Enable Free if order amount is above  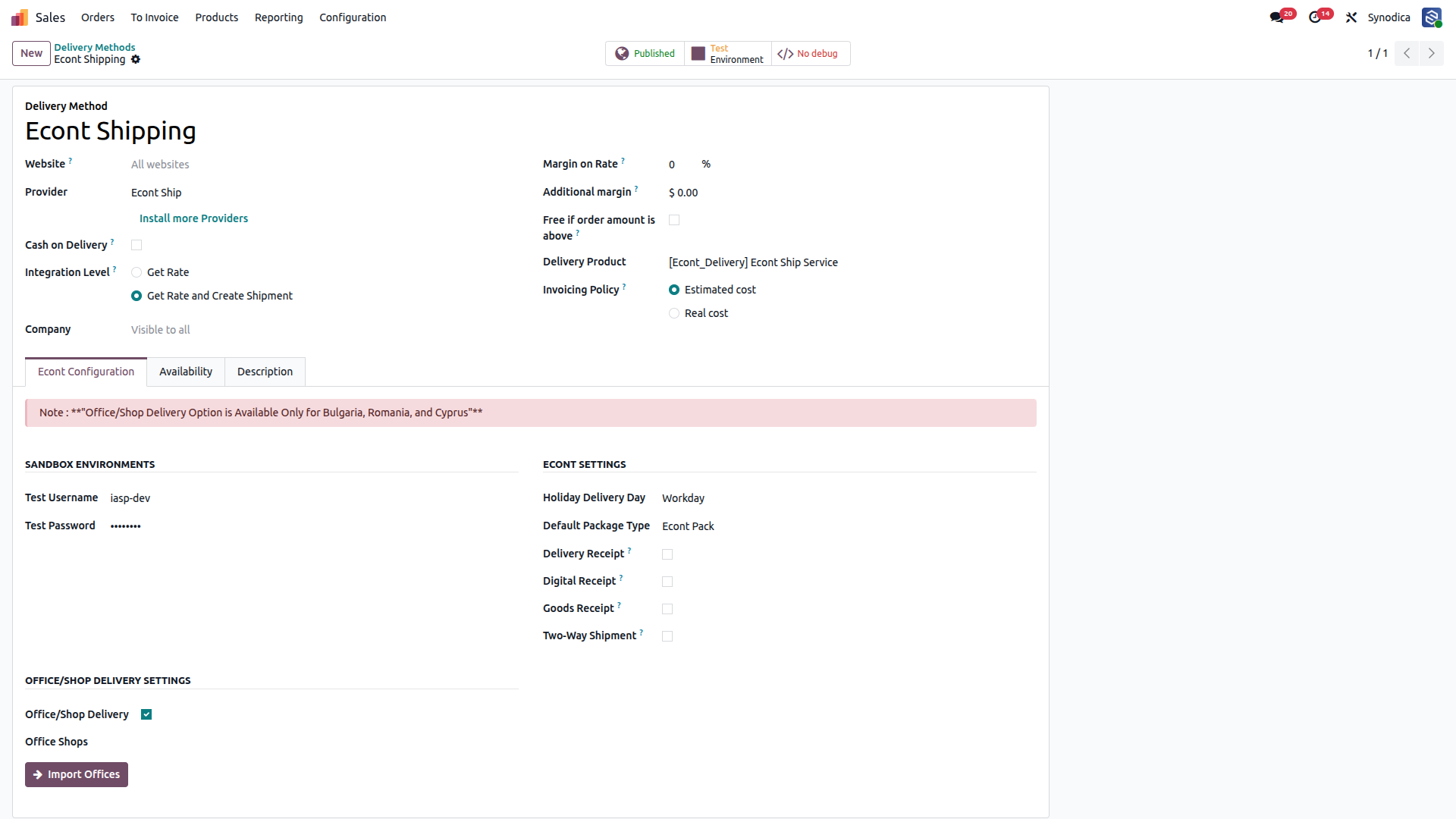674,220
